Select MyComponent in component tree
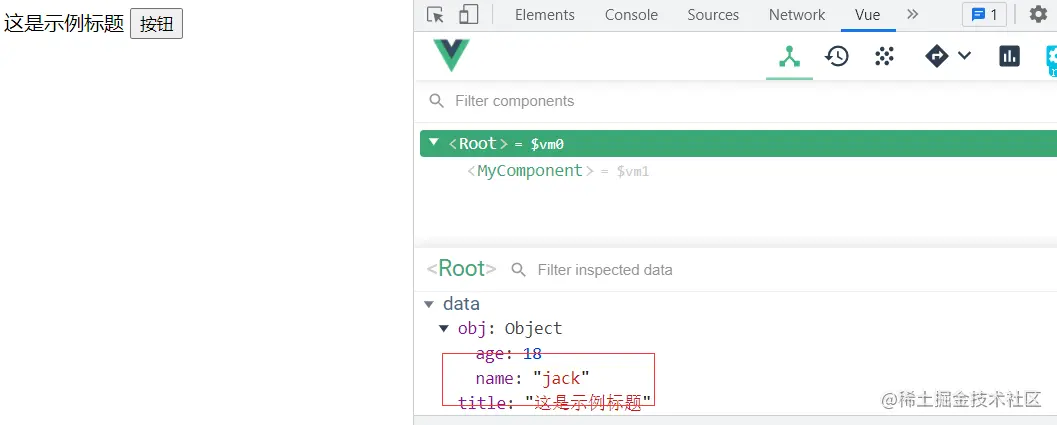This screenshot has width=1057, height=425. click(529, 171)
